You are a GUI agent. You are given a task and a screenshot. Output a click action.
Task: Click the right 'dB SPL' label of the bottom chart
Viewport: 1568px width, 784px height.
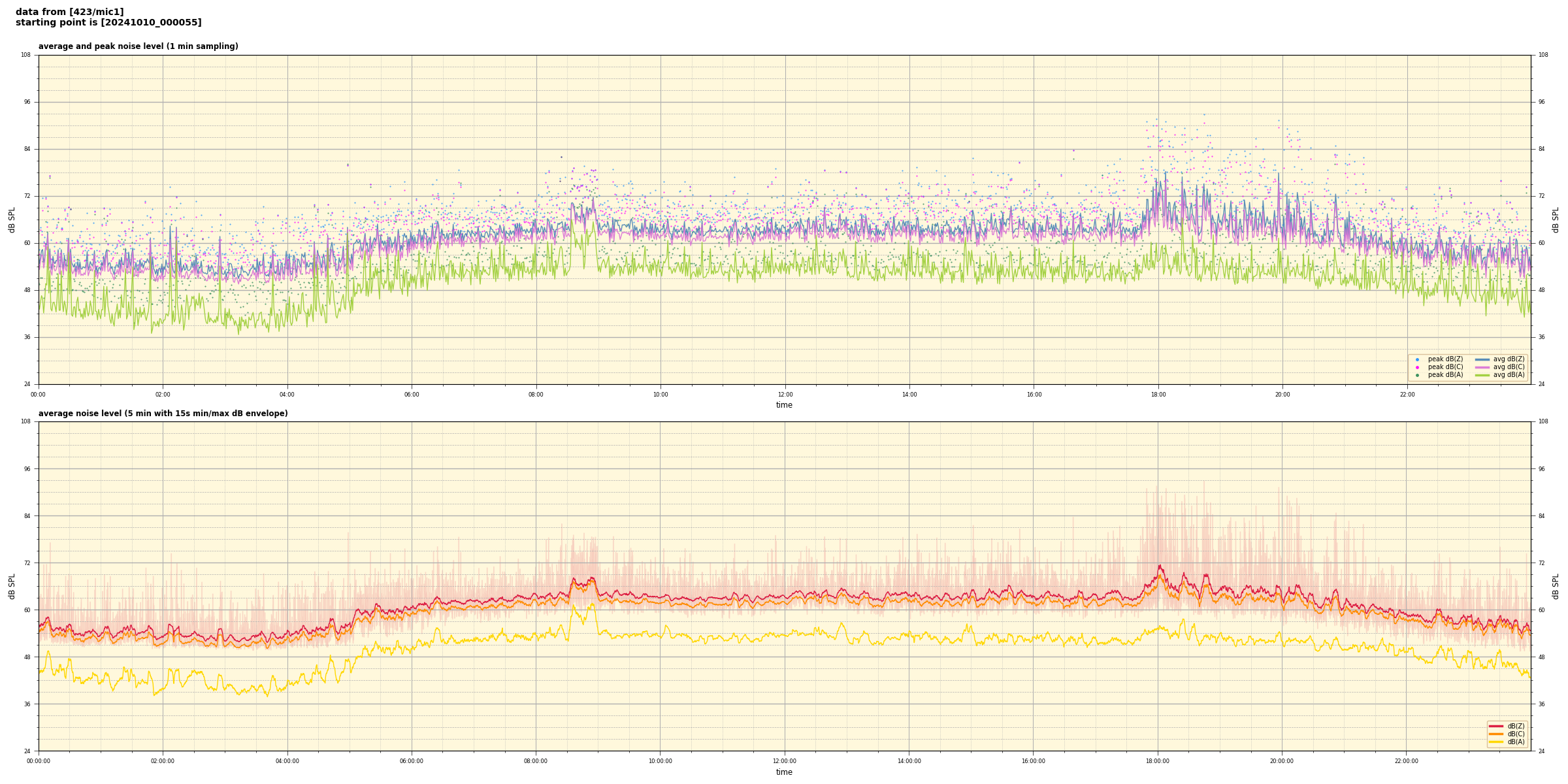(1556, 586)
